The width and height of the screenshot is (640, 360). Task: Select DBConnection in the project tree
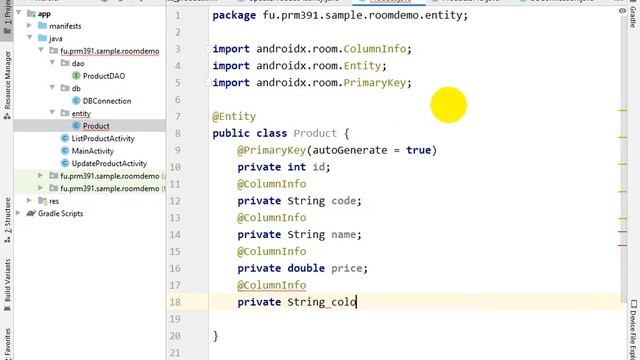pyautogui.click(x=107, y=101)
